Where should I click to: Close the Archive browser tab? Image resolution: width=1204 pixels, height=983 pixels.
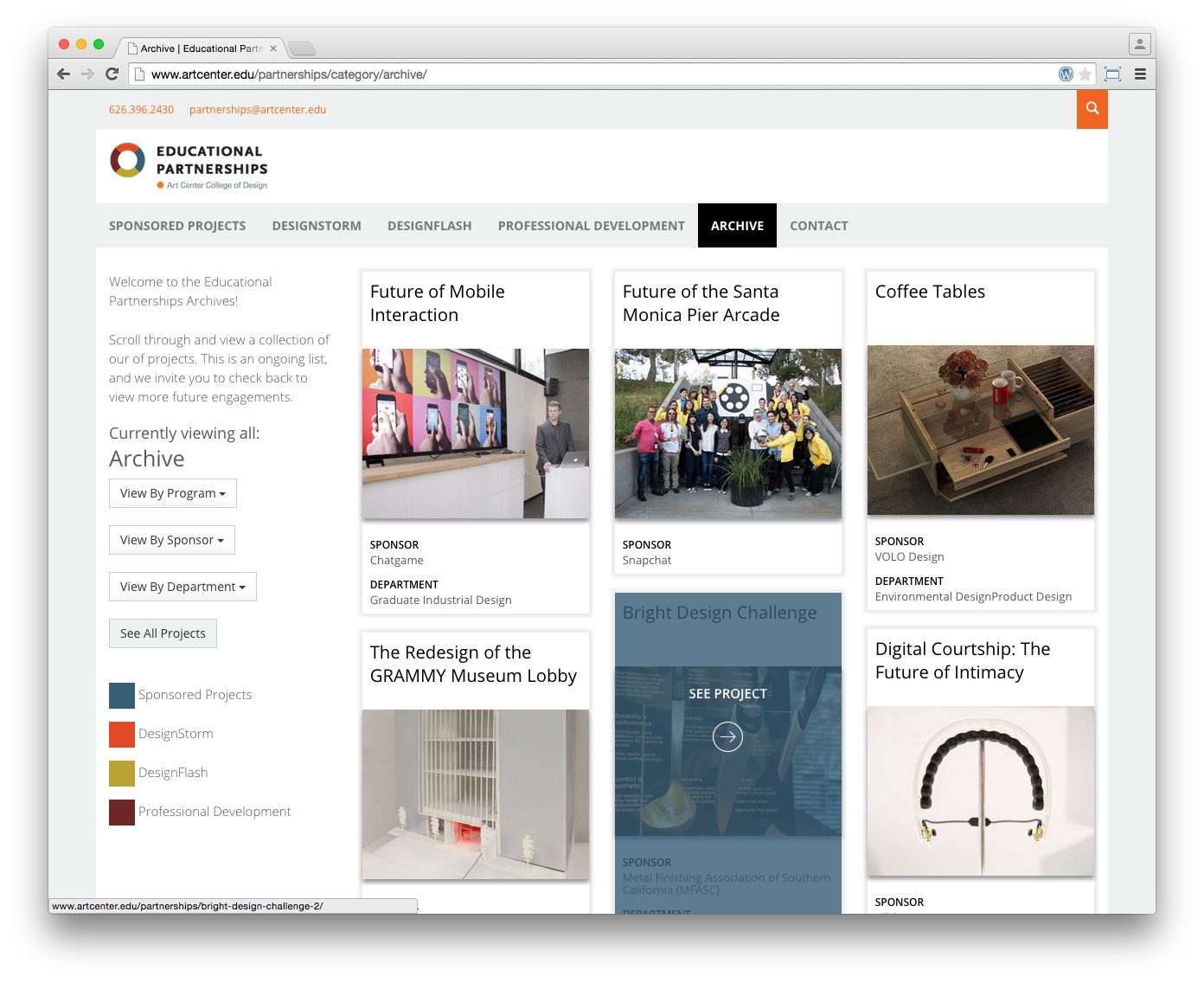click(273, 48)
